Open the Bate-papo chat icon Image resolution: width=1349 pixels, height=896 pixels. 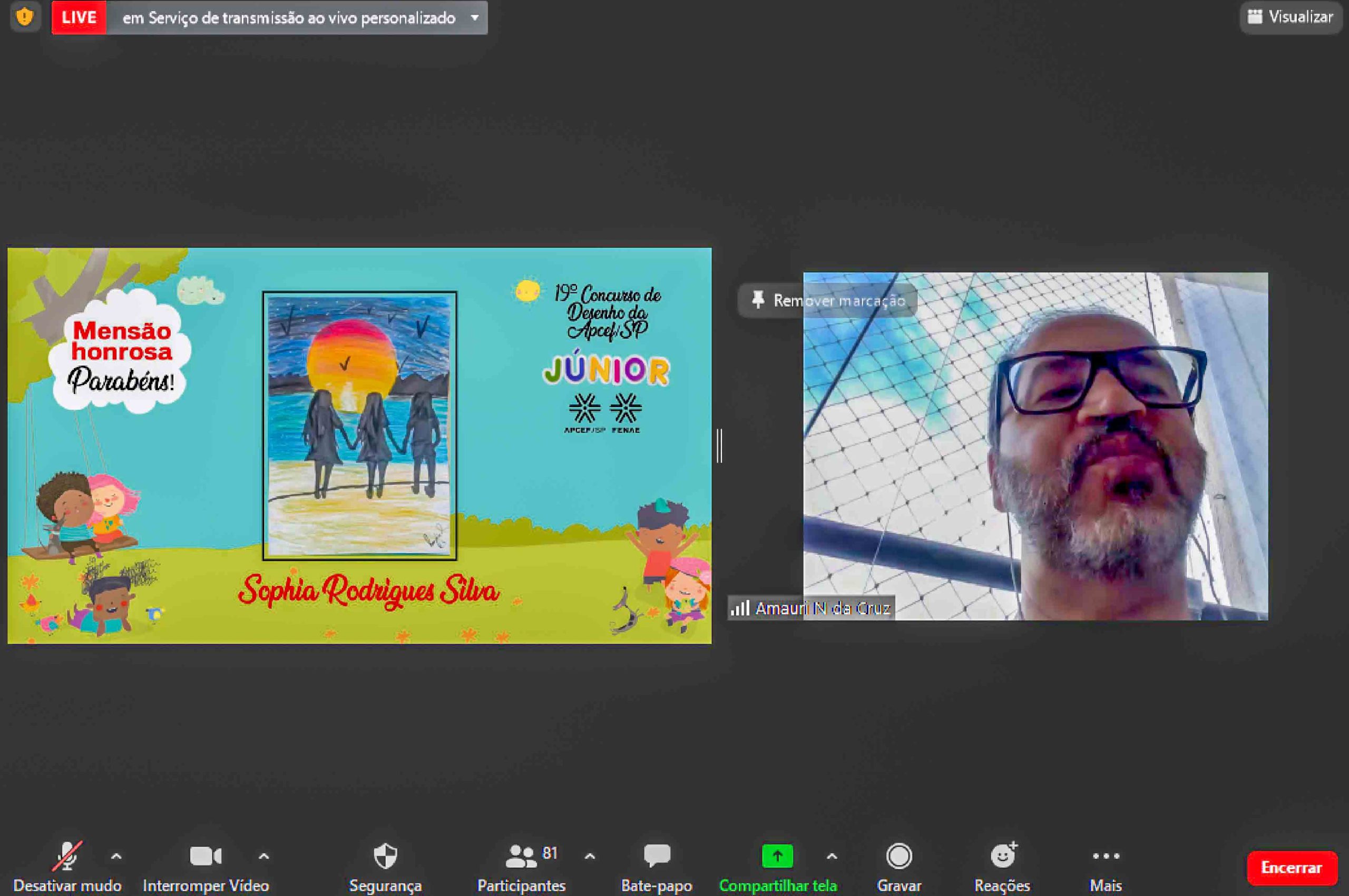(656, 856)
